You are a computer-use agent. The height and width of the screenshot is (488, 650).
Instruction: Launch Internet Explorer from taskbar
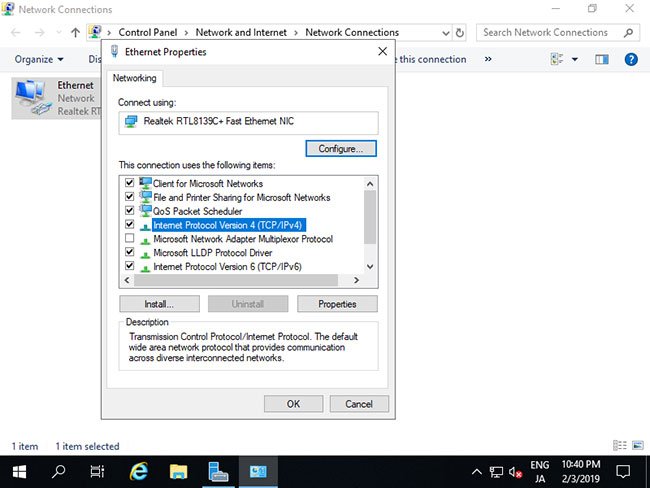point(138,472)
